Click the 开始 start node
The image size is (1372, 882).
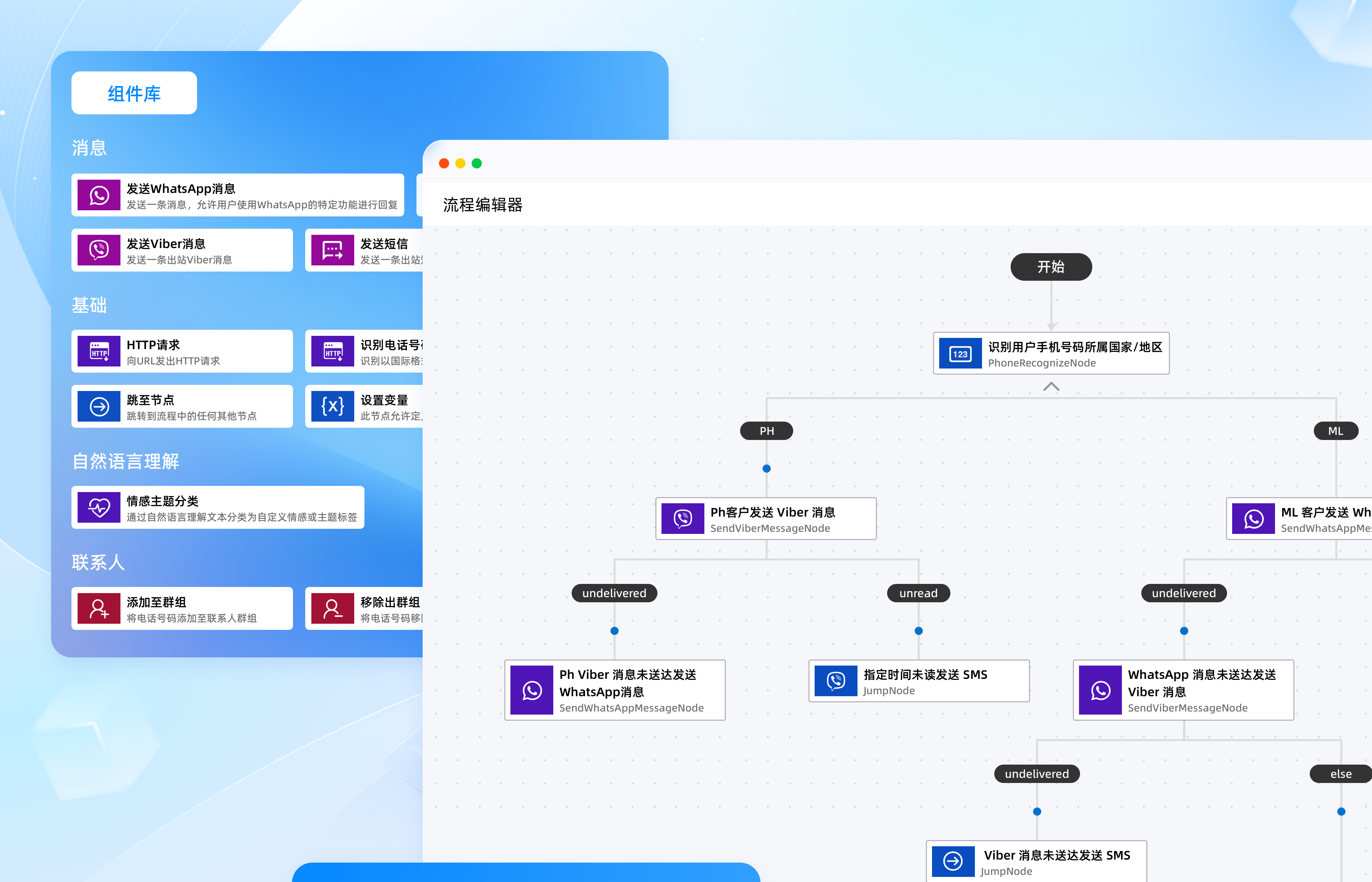[1051, 267]
